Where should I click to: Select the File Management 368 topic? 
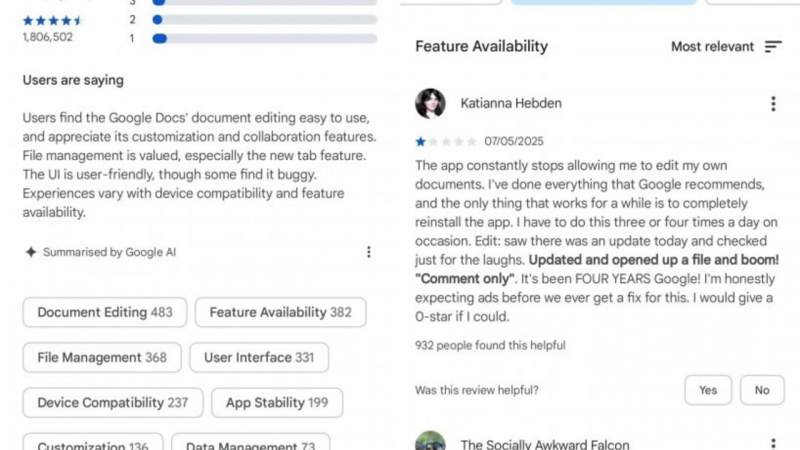point(102,358)
